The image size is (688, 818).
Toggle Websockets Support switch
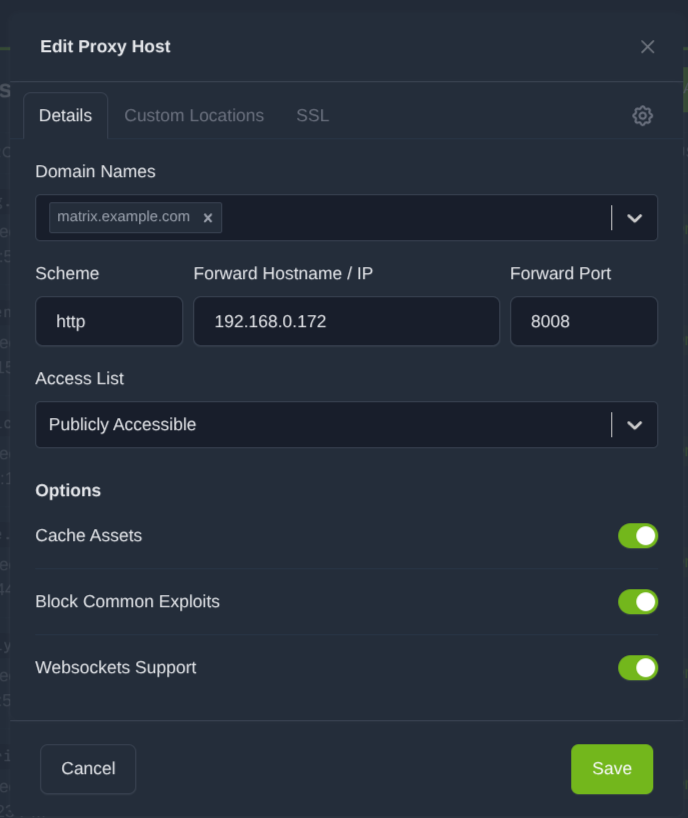637,668
